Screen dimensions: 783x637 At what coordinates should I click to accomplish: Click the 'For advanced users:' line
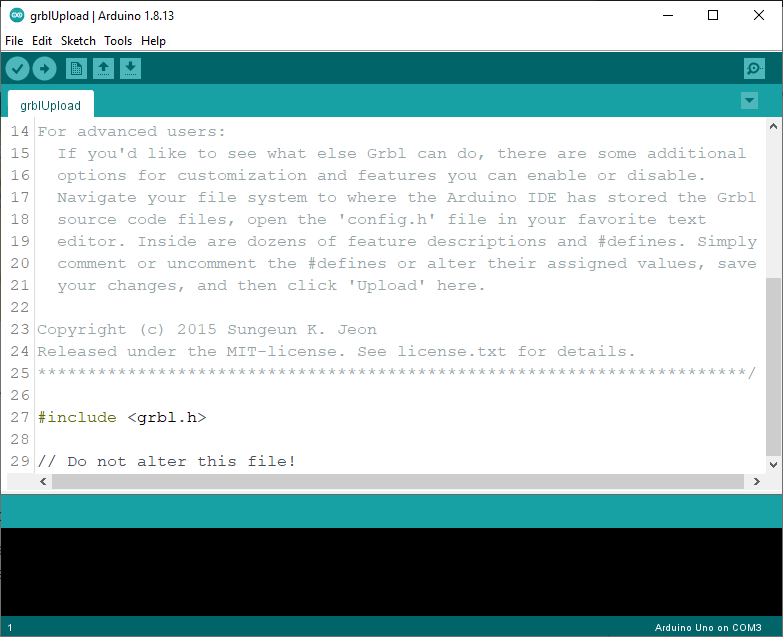131,132
